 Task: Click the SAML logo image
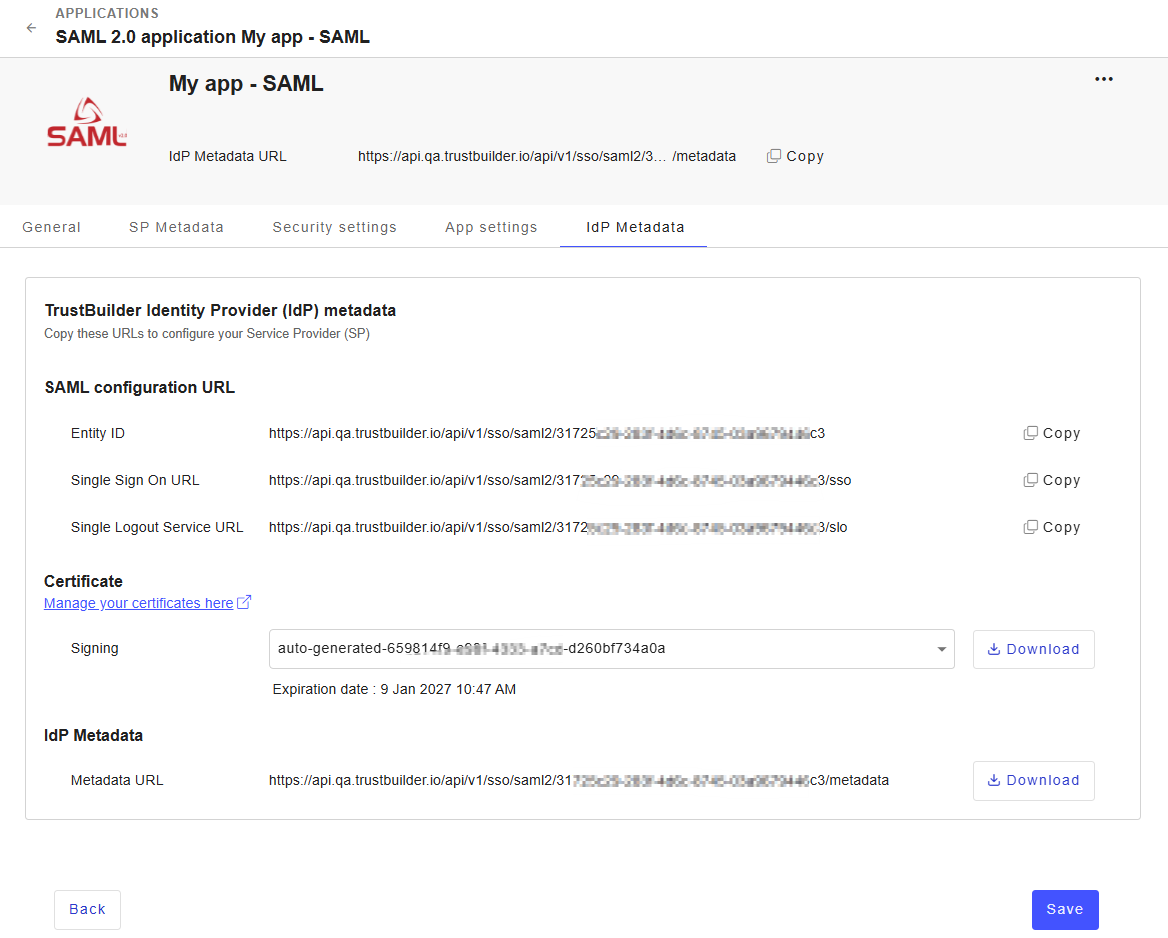tap(87, 124)
